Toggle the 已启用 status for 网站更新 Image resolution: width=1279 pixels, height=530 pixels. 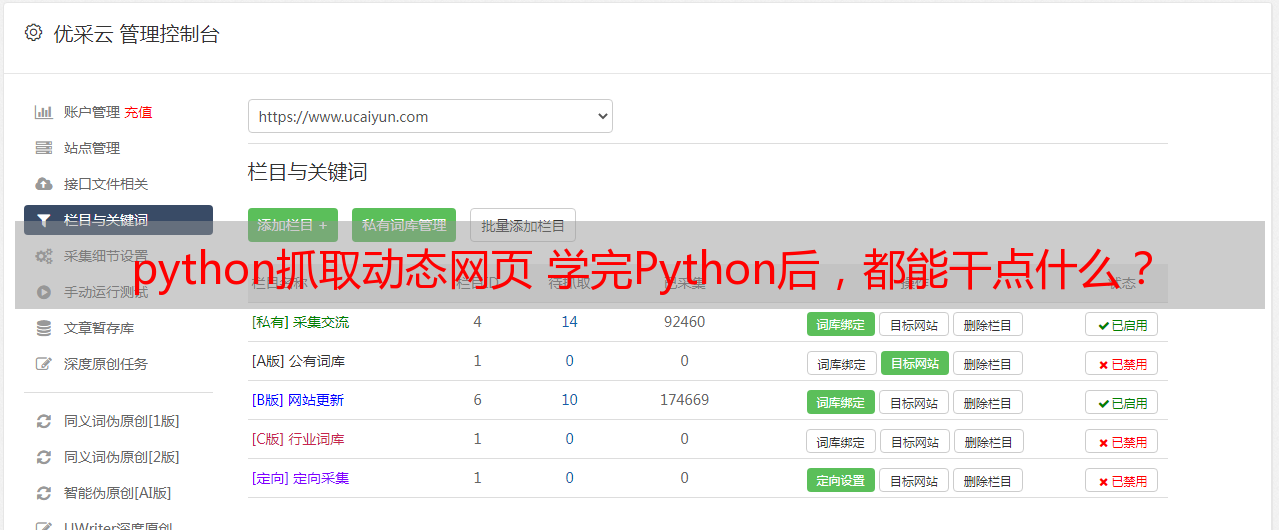click(1122, 402)
